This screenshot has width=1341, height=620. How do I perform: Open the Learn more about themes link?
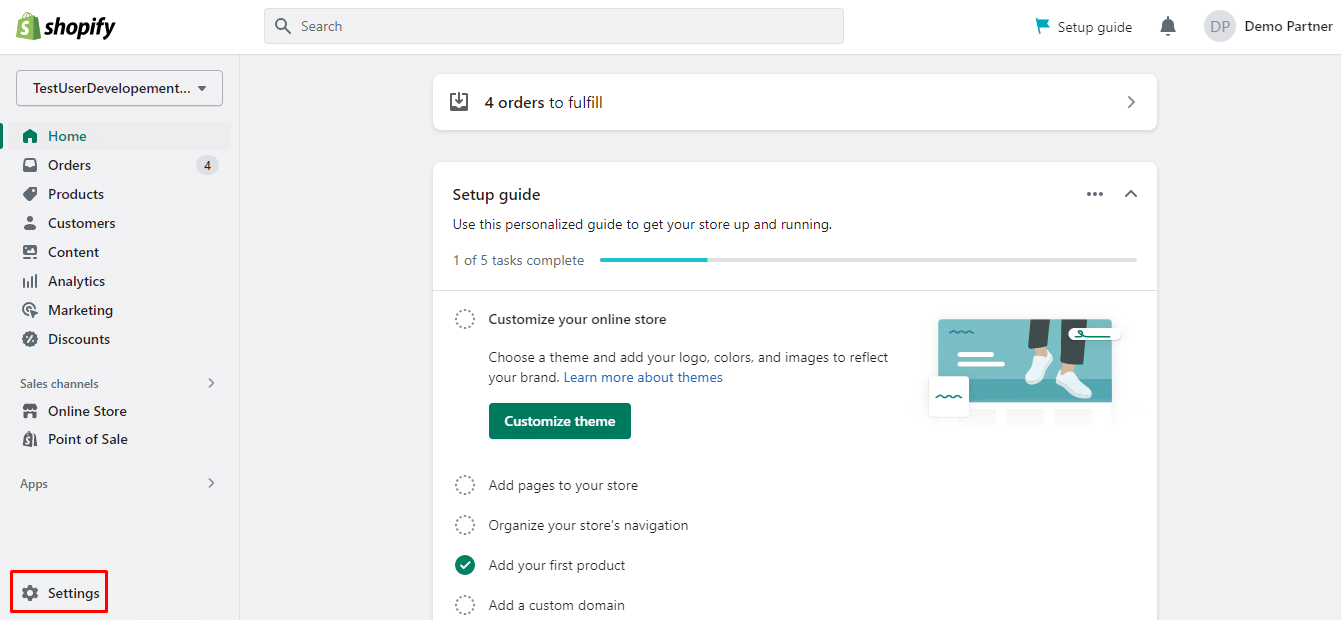coord(643,377)
